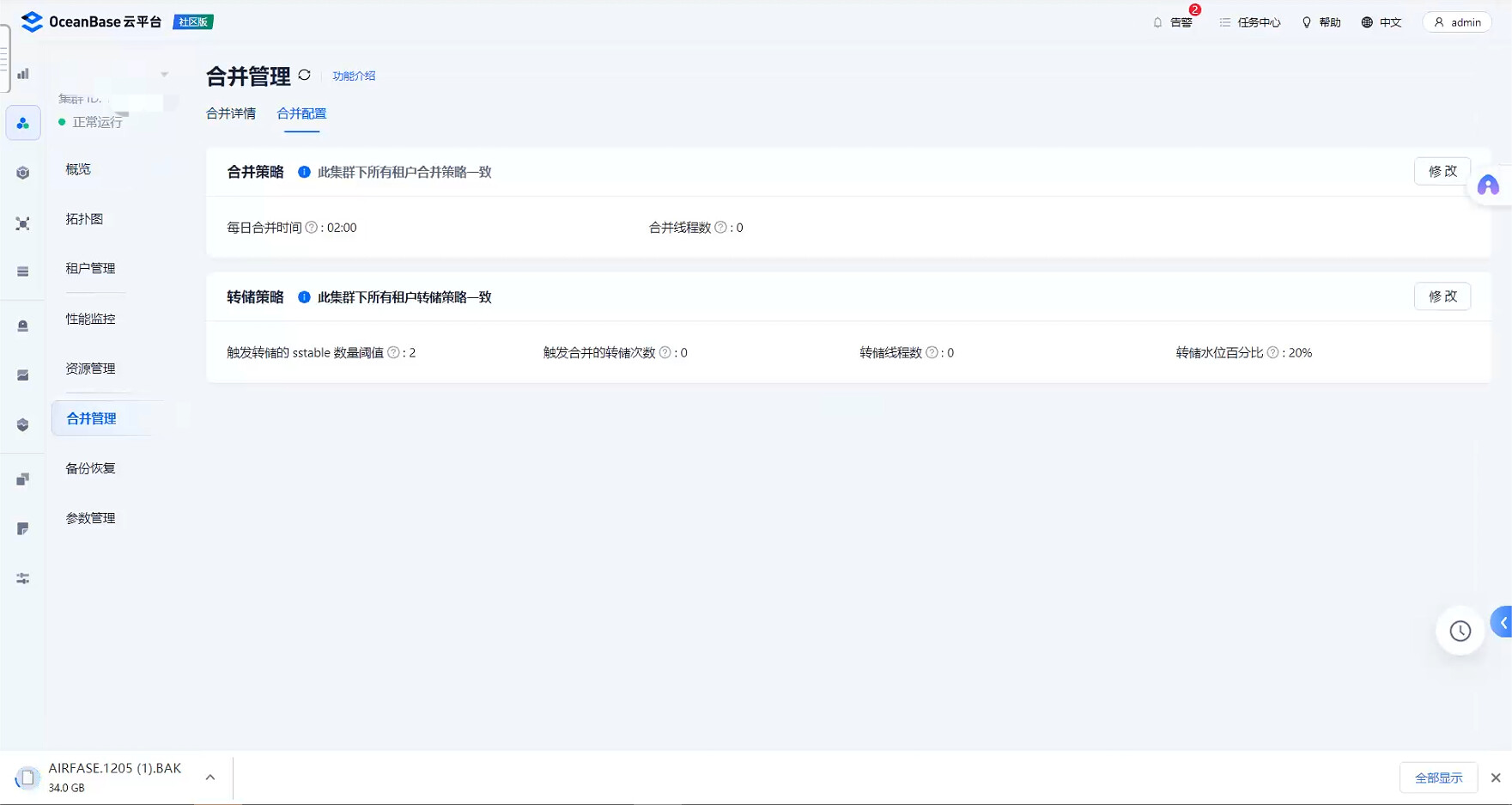Open the overlapping squares icon in left rail
The width and height of the screenshot is (1512, 805).
(x=23, y=479)
